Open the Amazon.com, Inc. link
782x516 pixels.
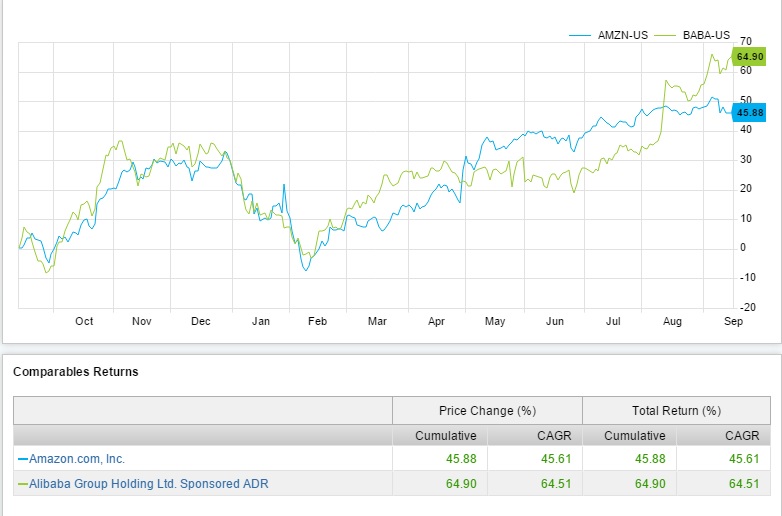click(77, 459)
